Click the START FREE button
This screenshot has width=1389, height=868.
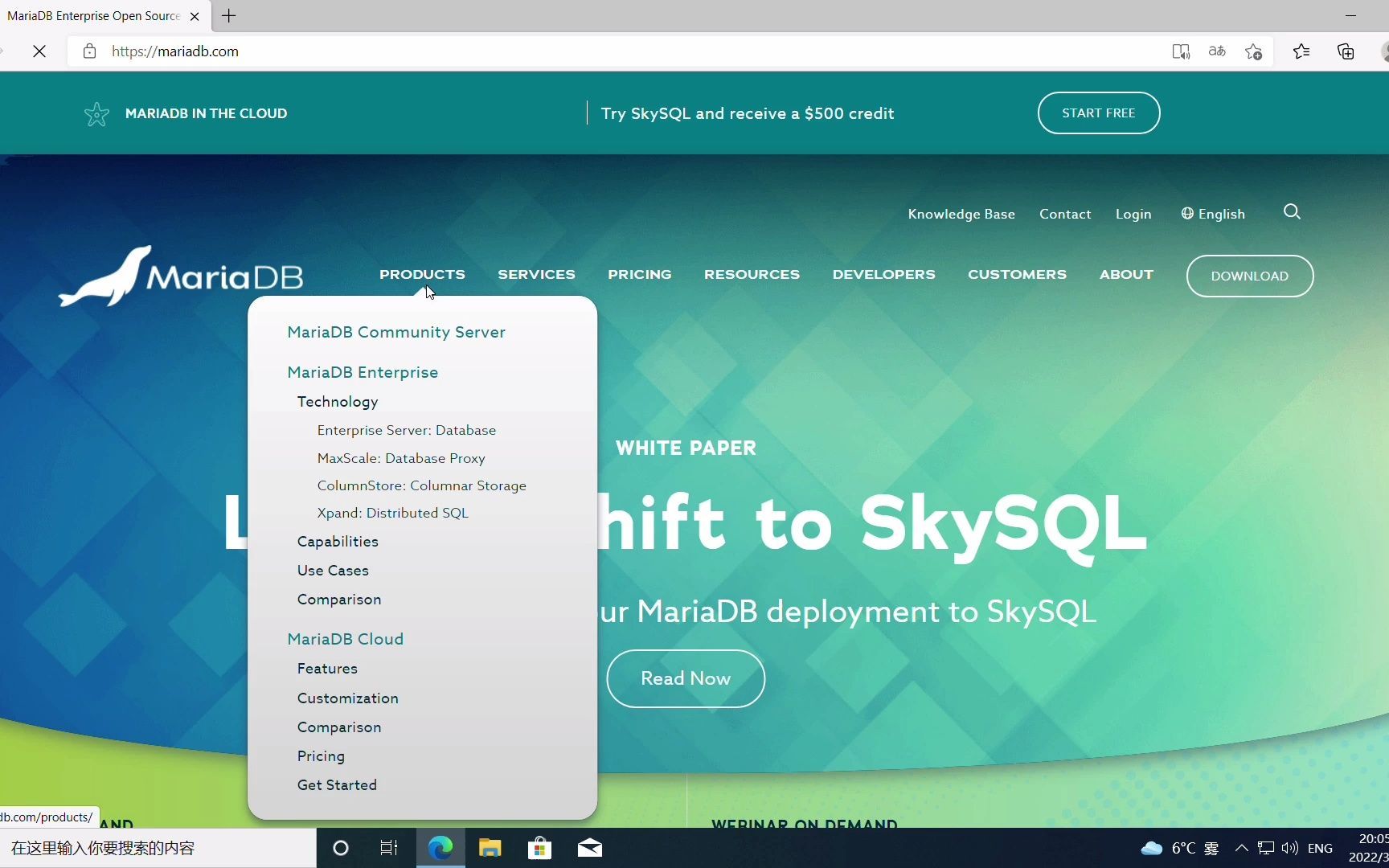click(1099, 113)
